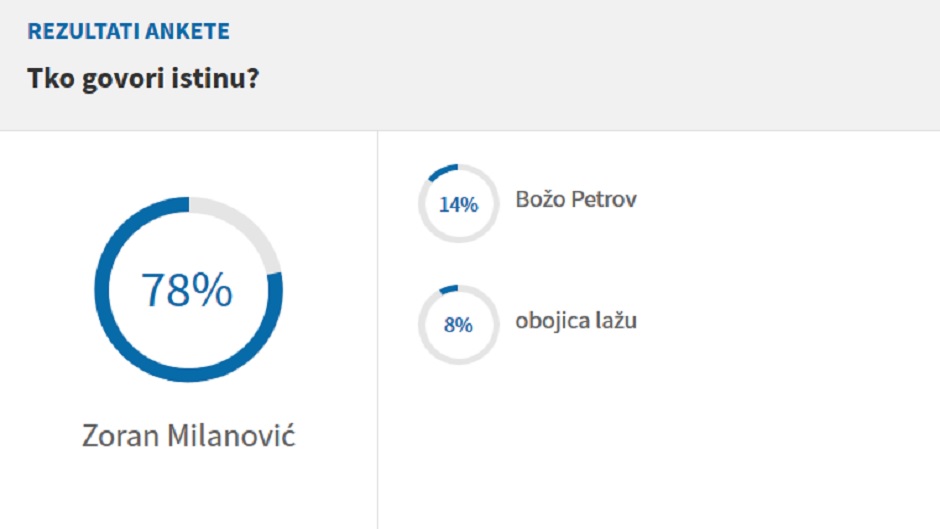Click the gray part of the 8% ring
Viewport: 940px width, 529px height.
tap(458, 360)
